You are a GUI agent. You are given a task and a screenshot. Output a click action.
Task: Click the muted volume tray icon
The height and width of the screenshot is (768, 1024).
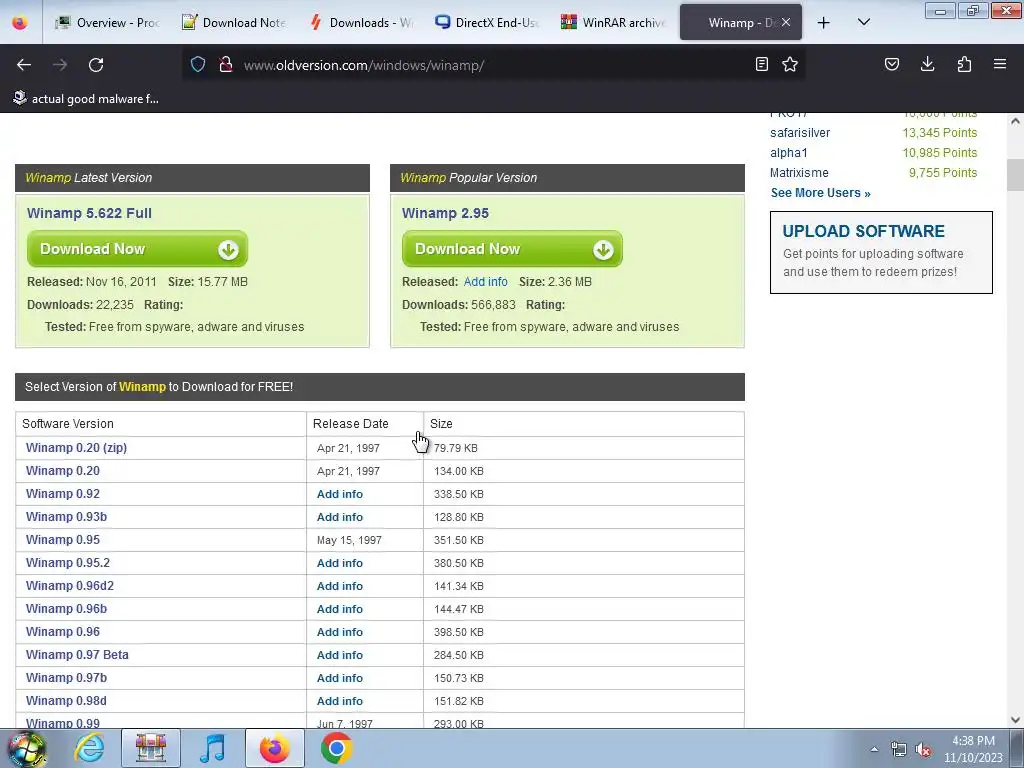(x=922, y=750)
